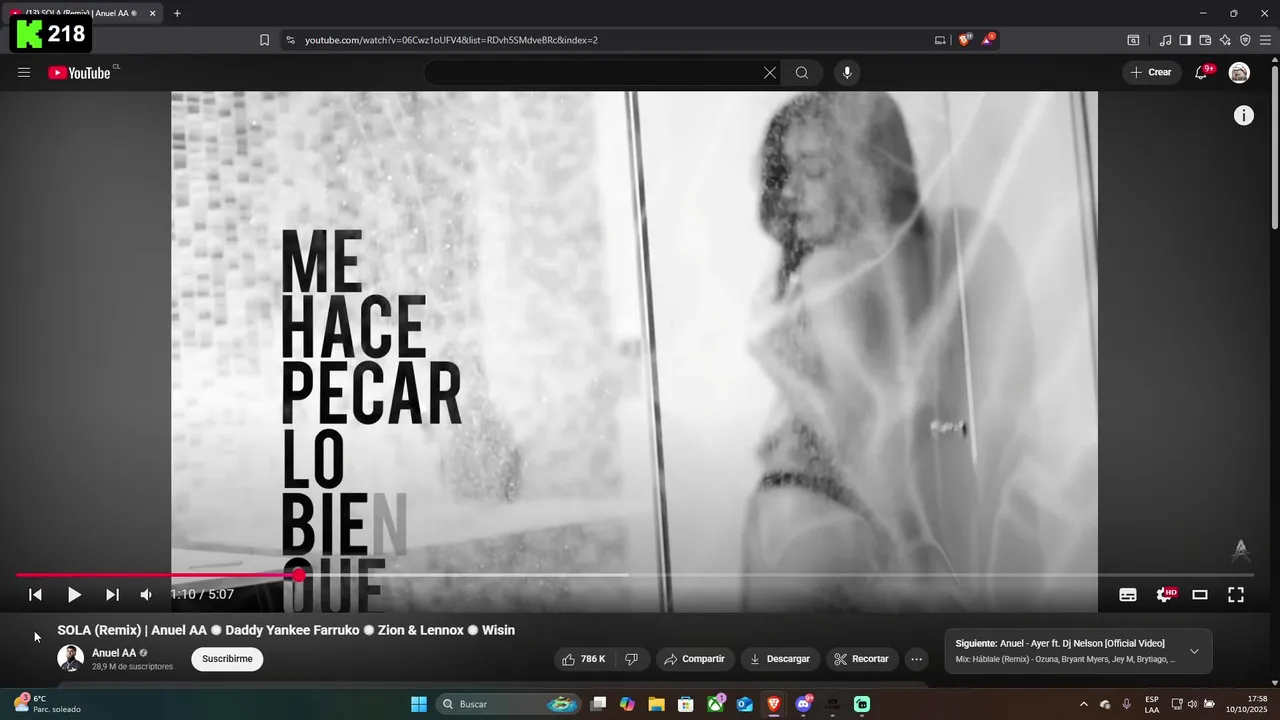1280x720 pixels.
Task: Open YouTube notifications bell
Action: [1202, 73]
